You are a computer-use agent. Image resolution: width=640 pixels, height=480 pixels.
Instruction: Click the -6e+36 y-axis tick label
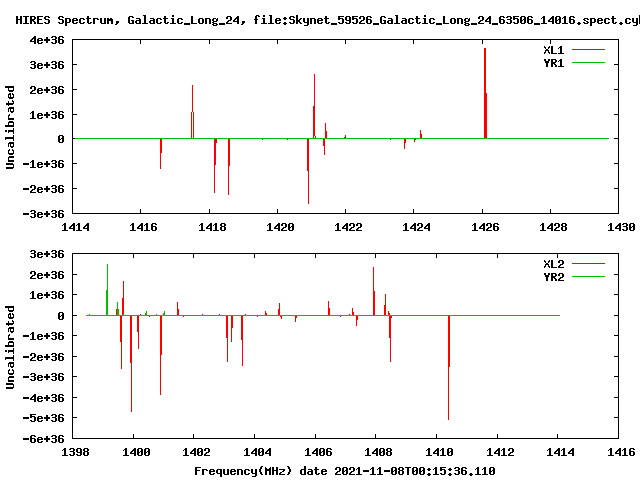[x=44, y=439]
